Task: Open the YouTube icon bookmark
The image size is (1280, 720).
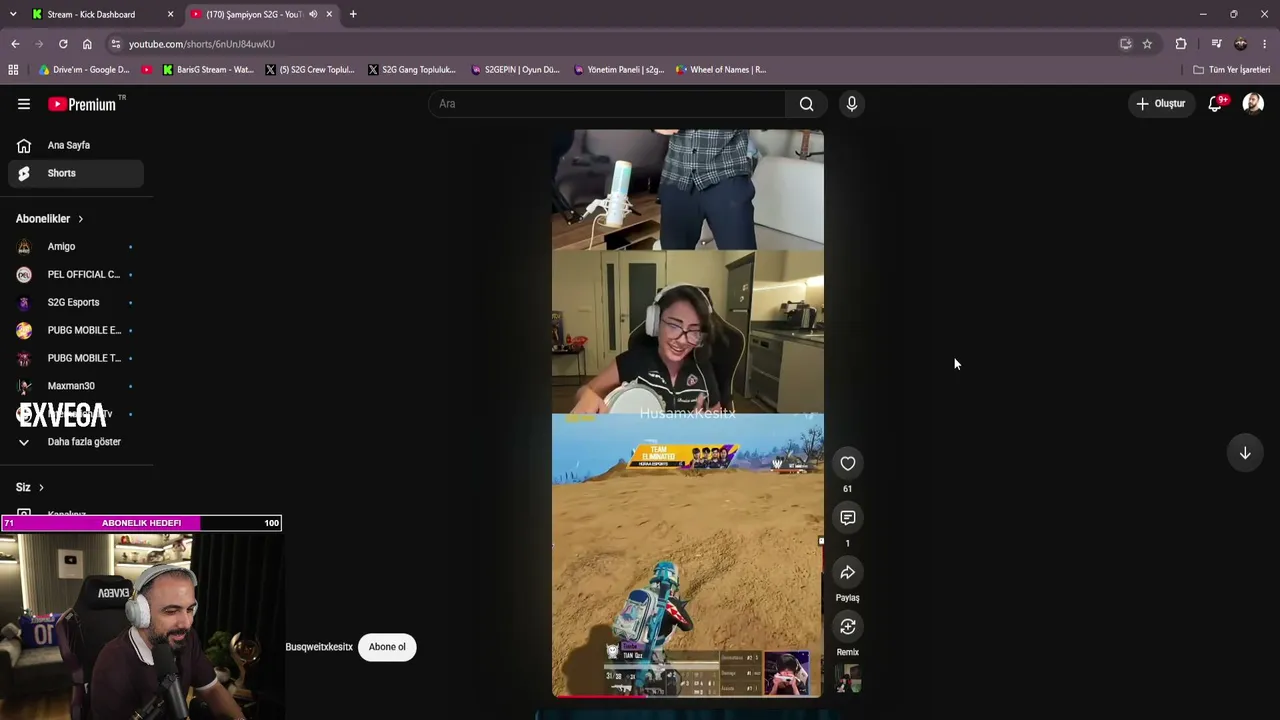Action: click(147, 70)
